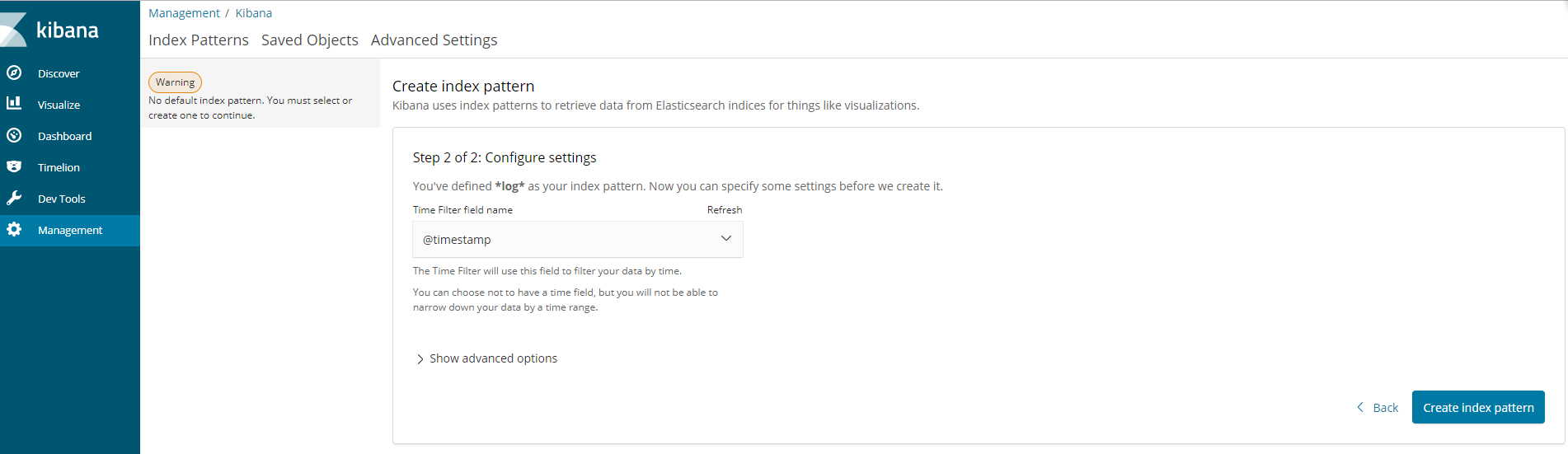Click the Kibana breadcrumb link
1568x454 pixels.
(x=254, y=13)
